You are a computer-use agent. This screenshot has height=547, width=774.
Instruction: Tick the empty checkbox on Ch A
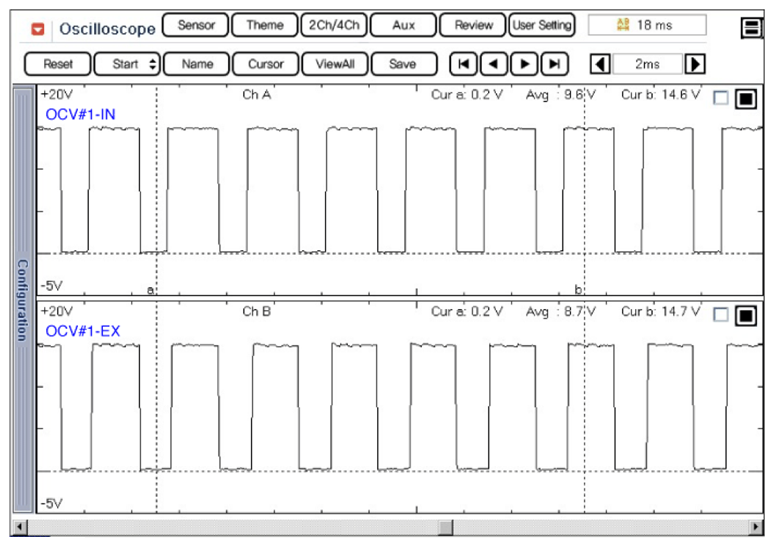pos(720,98)
